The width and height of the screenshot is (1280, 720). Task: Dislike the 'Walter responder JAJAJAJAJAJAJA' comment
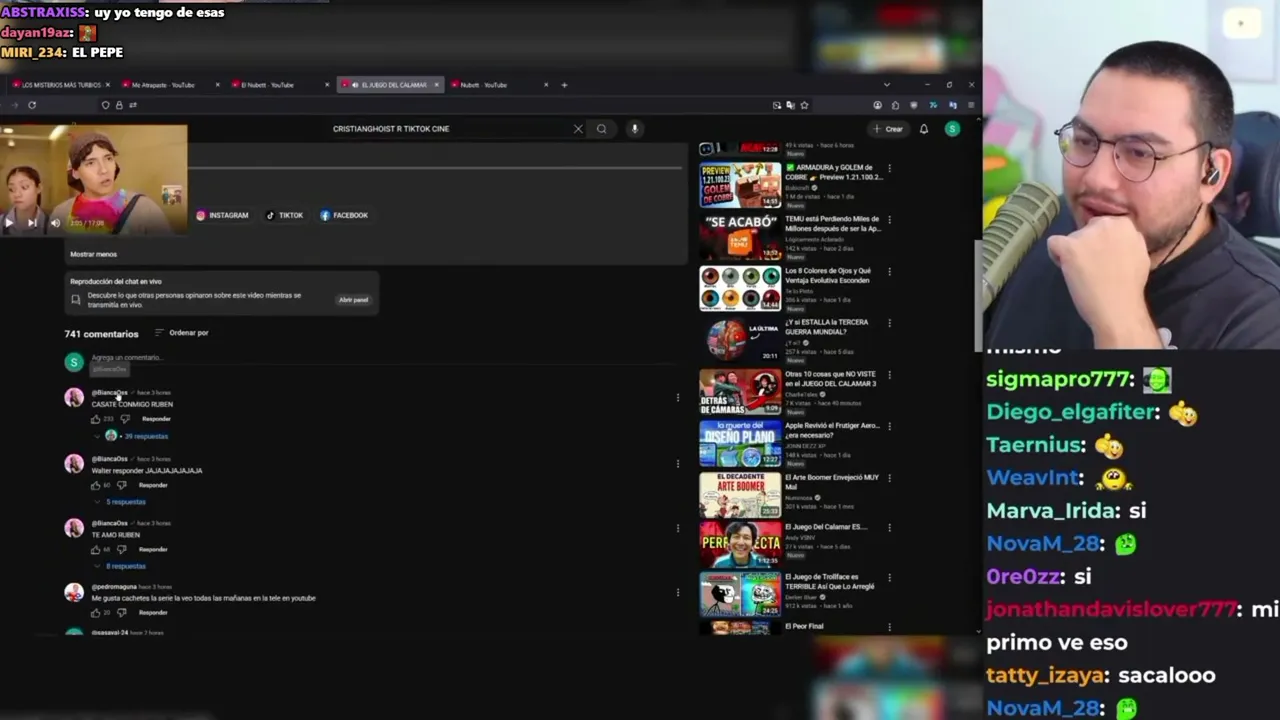point(122,485)
